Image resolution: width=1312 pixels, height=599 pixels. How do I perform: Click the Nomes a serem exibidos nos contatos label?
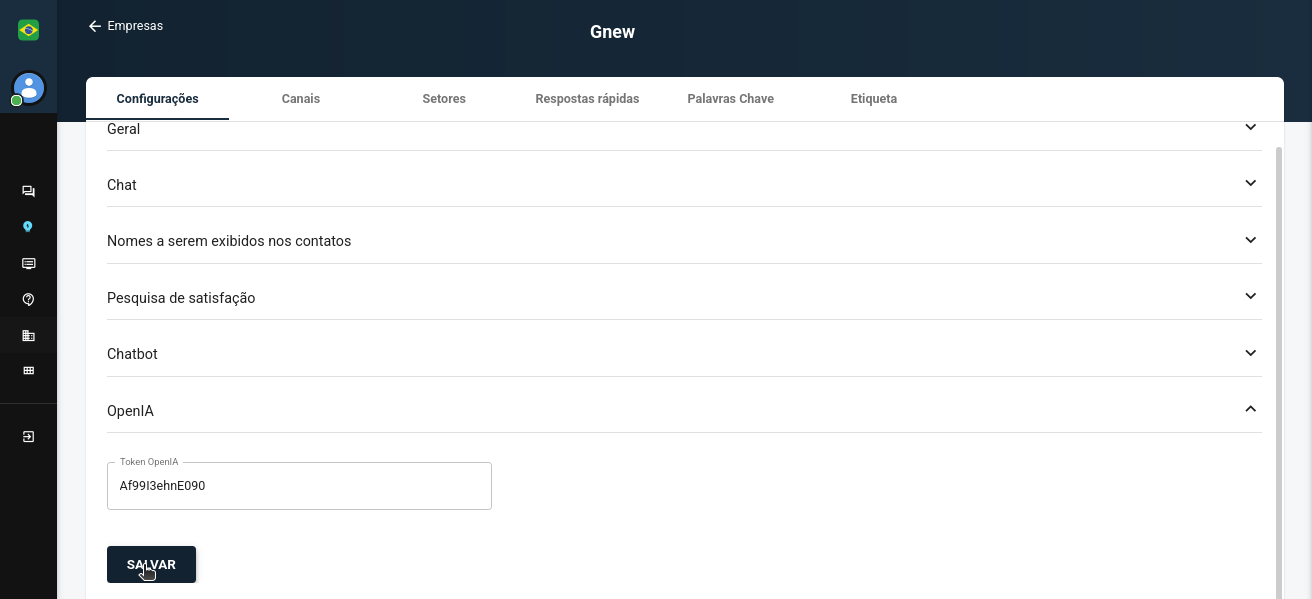click(229, 241)
